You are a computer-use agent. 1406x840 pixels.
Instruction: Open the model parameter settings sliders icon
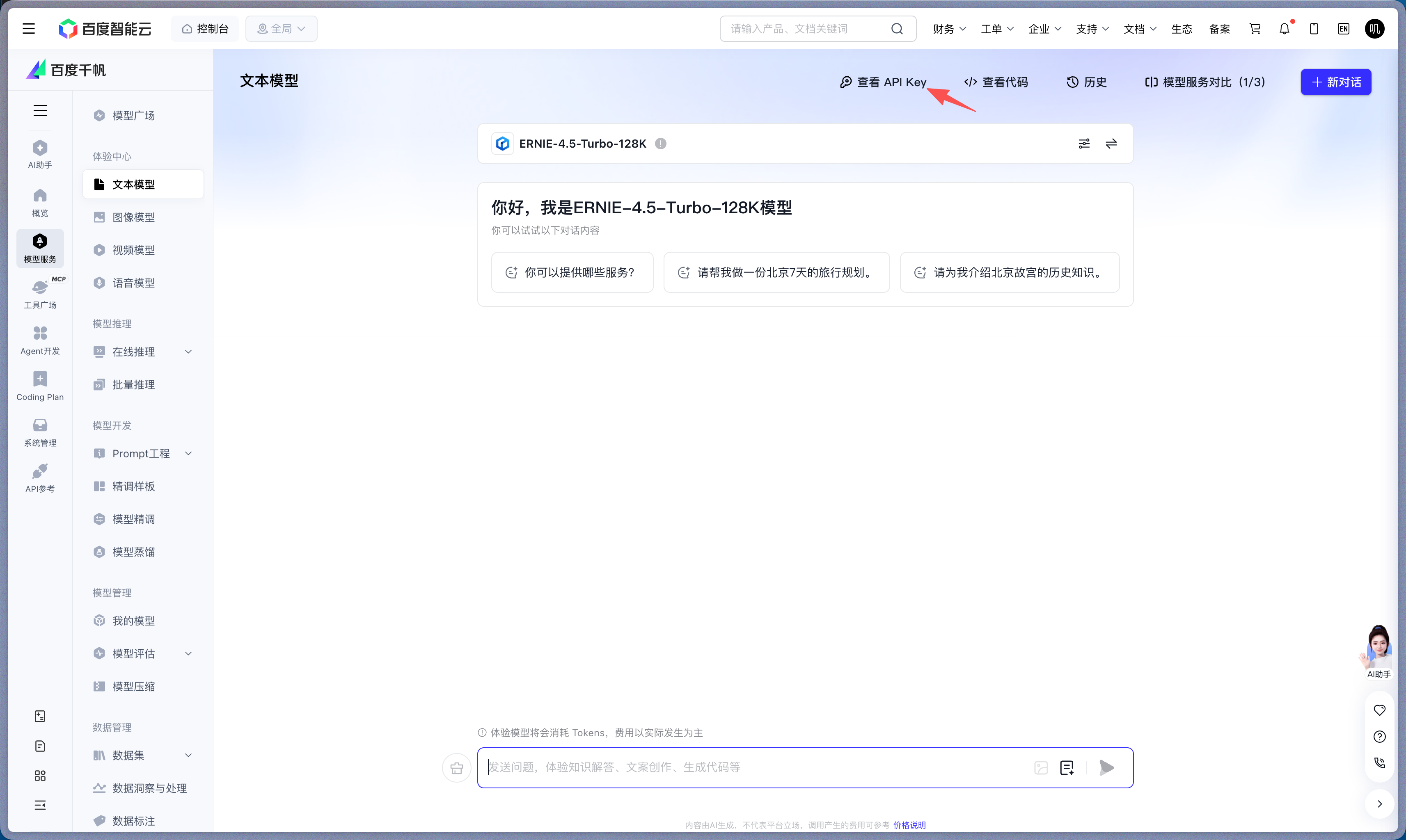(1083, 143)
